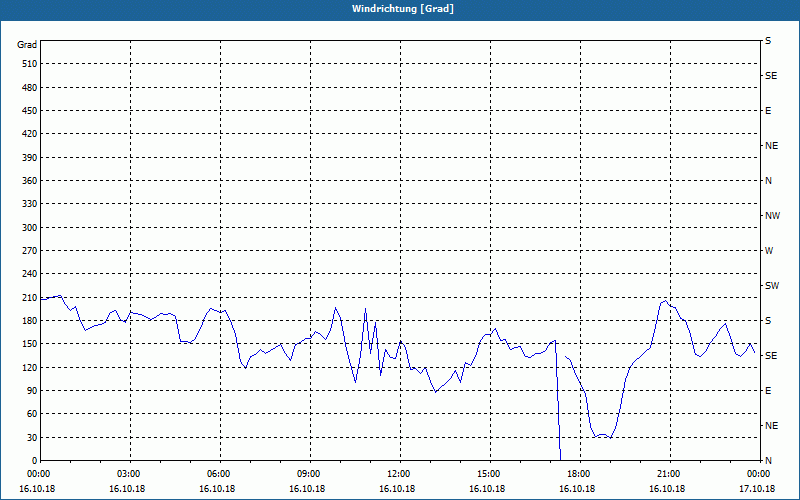The height and width of the screenshot is (500, 800).
Task: Click the 360 degree tick label
Action: pos(30,181)
